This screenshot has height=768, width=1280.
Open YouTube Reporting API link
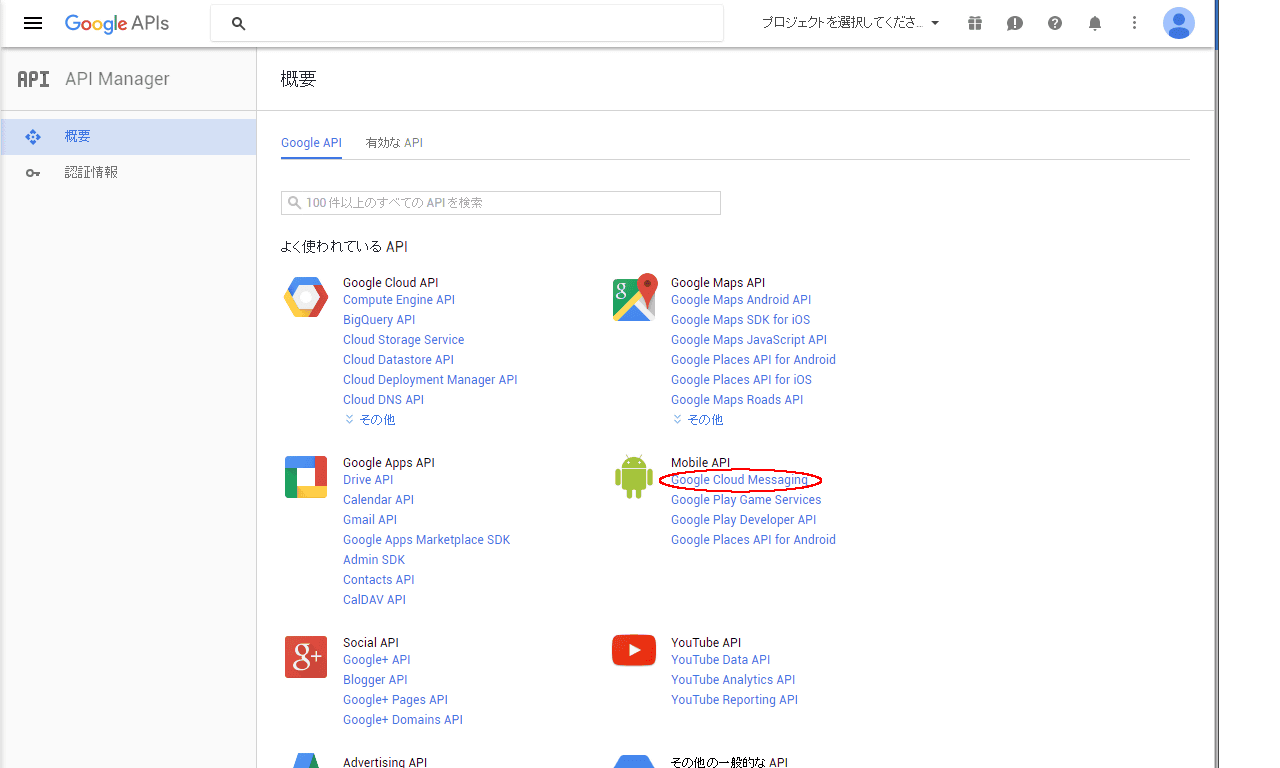pyautogui.click(x=734, y=700)
